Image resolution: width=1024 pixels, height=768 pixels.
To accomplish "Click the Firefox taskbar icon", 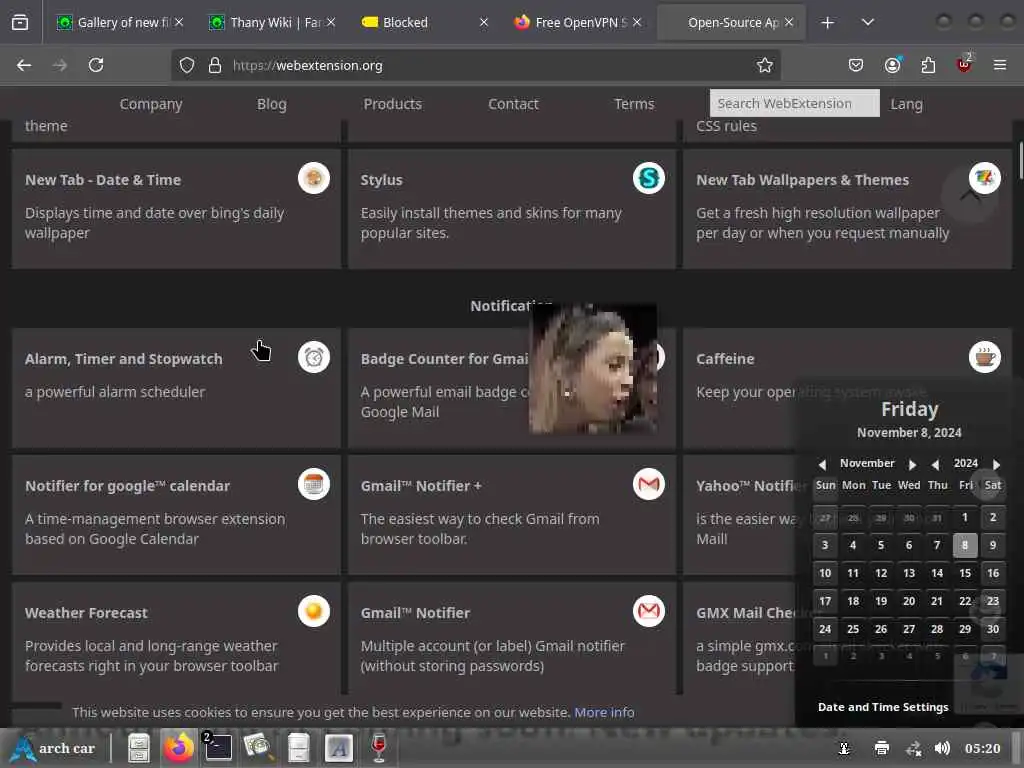I will (x=178, y=748).
